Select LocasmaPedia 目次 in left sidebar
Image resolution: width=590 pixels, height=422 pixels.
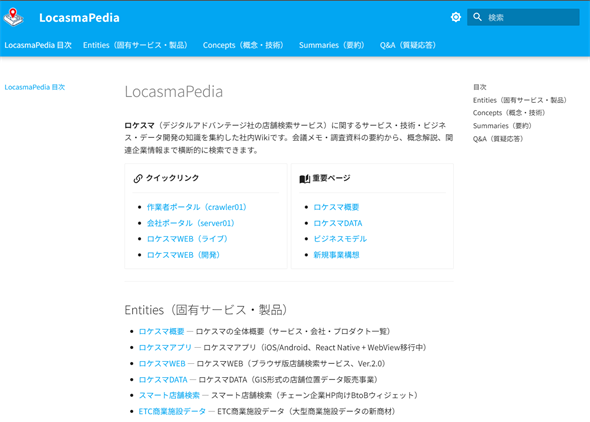pos(35,87)
